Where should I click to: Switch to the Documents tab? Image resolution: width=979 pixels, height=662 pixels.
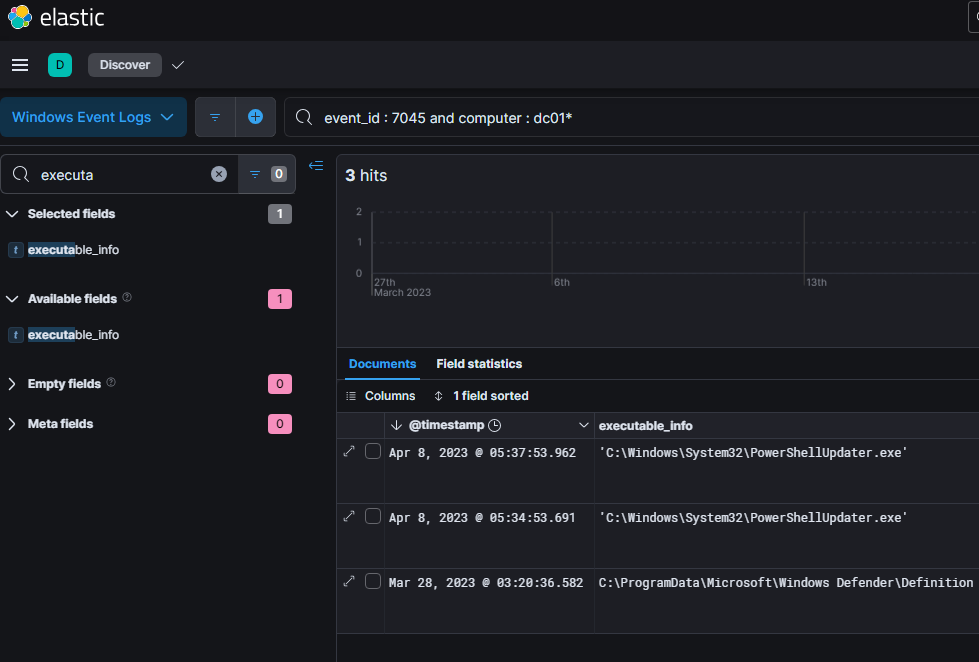382,364
